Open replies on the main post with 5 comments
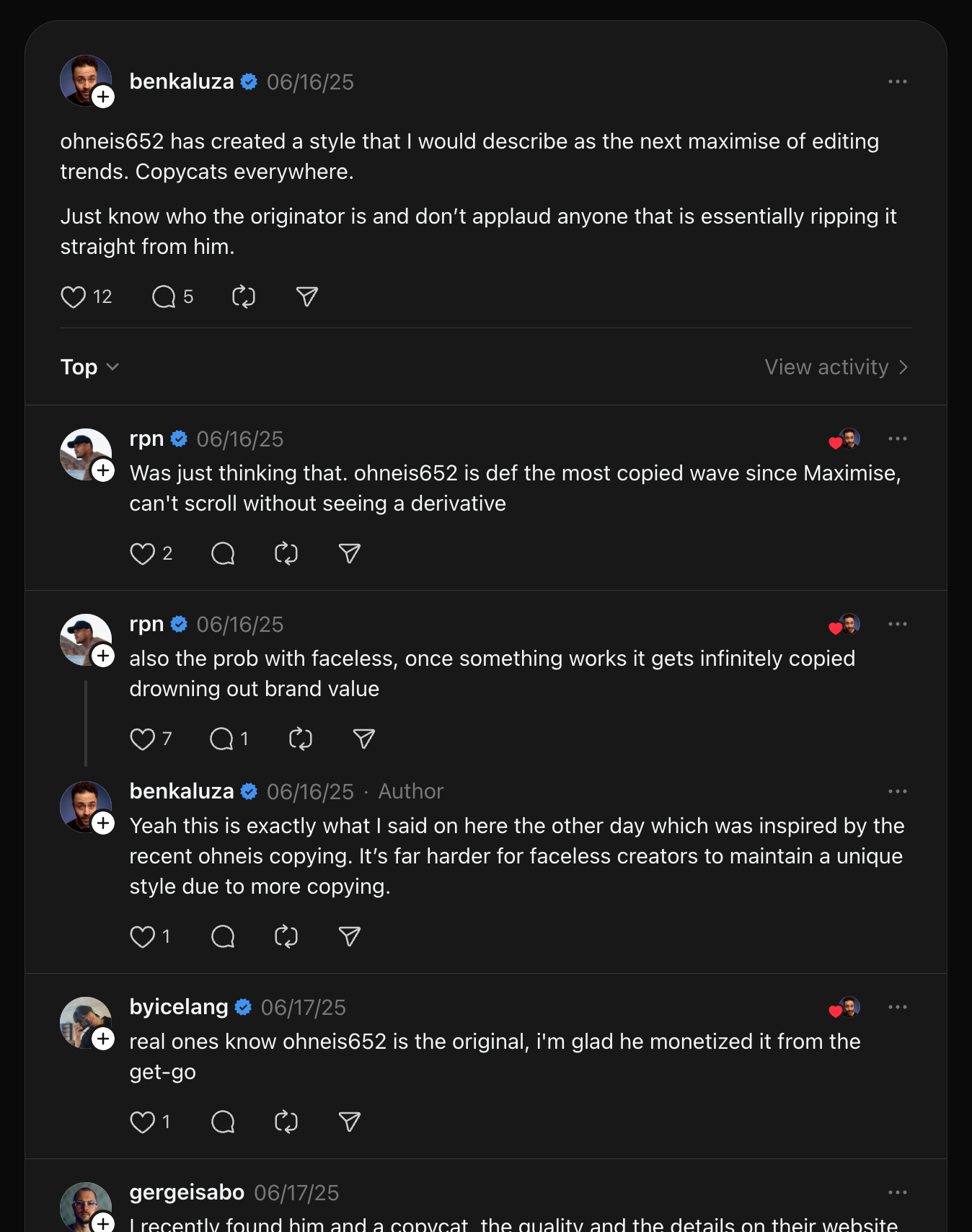Viewport: 972px width, 1232px height. (x=164, y=296)
